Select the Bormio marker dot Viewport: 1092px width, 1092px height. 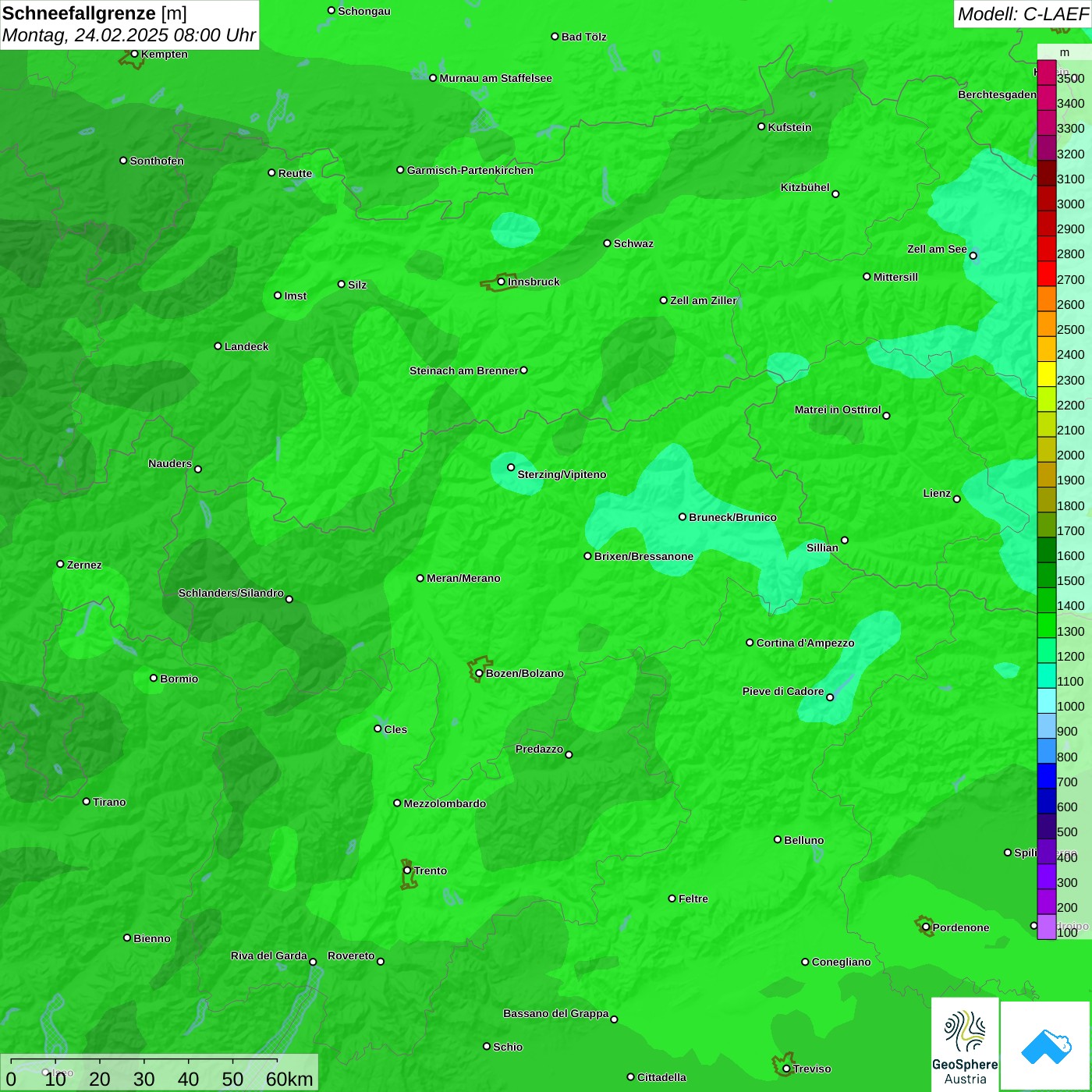pos(154,678)
